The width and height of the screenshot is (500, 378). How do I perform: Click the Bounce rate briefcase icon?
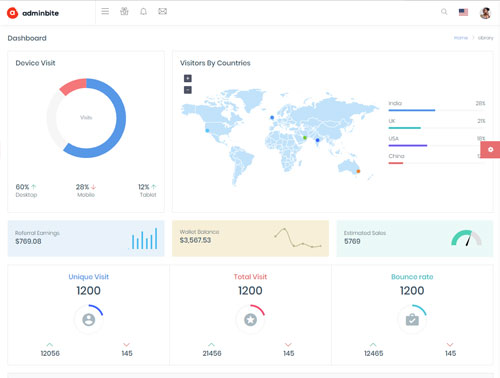[412, 320]
